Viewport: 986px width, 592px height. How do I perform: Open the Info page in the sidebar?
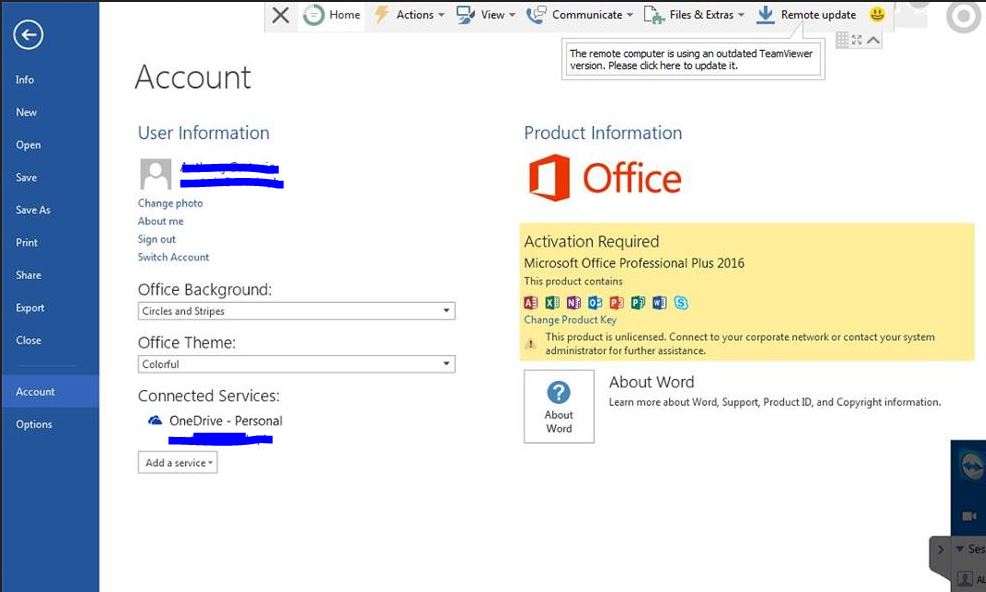coord(25,79)
